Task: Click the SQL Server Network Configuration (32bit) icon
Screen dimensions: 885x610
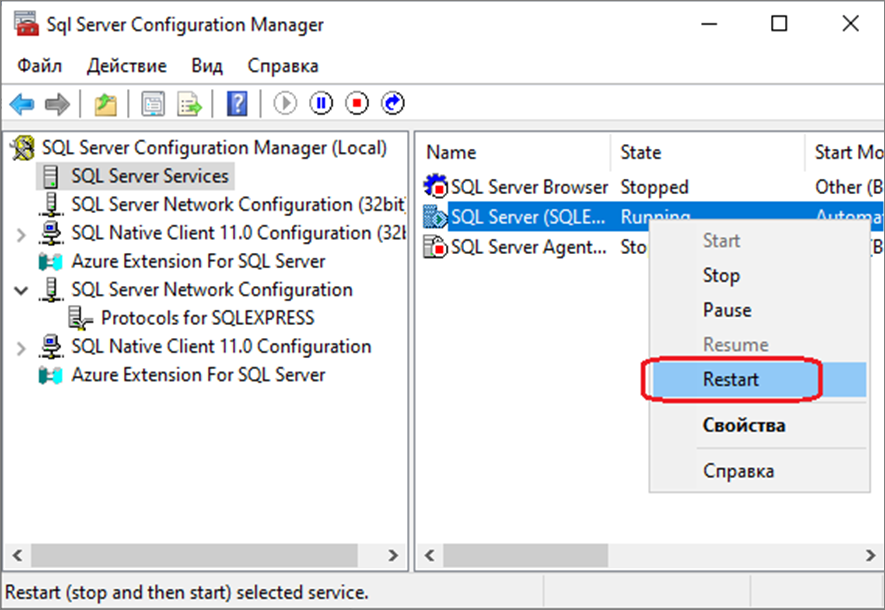Action: click(x=51, y=204)
